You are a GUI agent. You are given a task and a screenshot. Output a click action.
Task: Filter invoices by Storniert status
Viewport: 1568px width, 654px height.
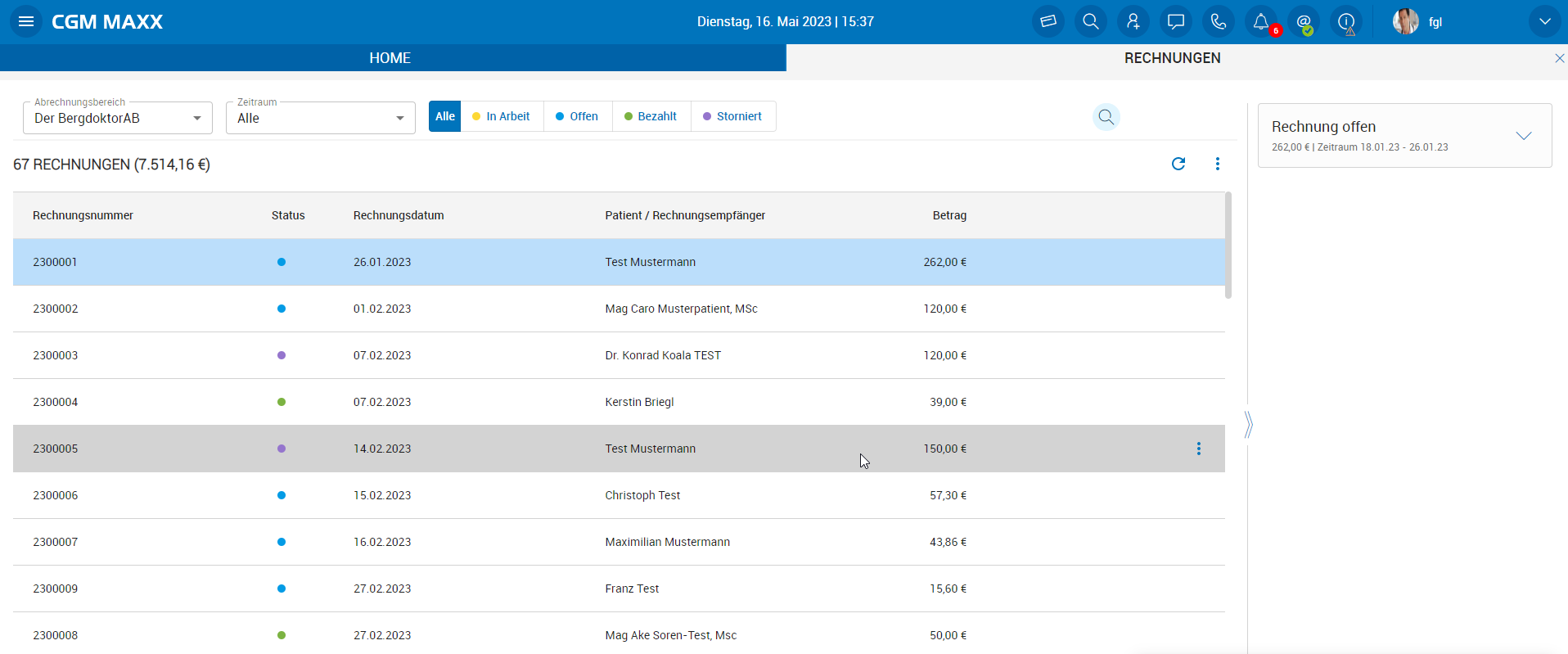(733, 116)
